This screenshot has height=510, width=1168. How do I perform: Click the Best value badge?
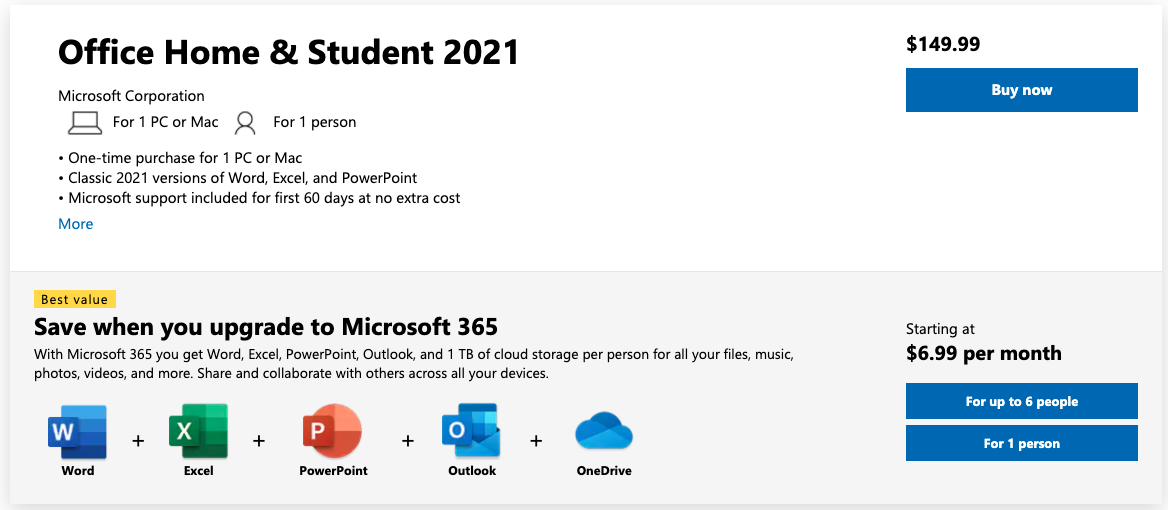click(74, 299)
